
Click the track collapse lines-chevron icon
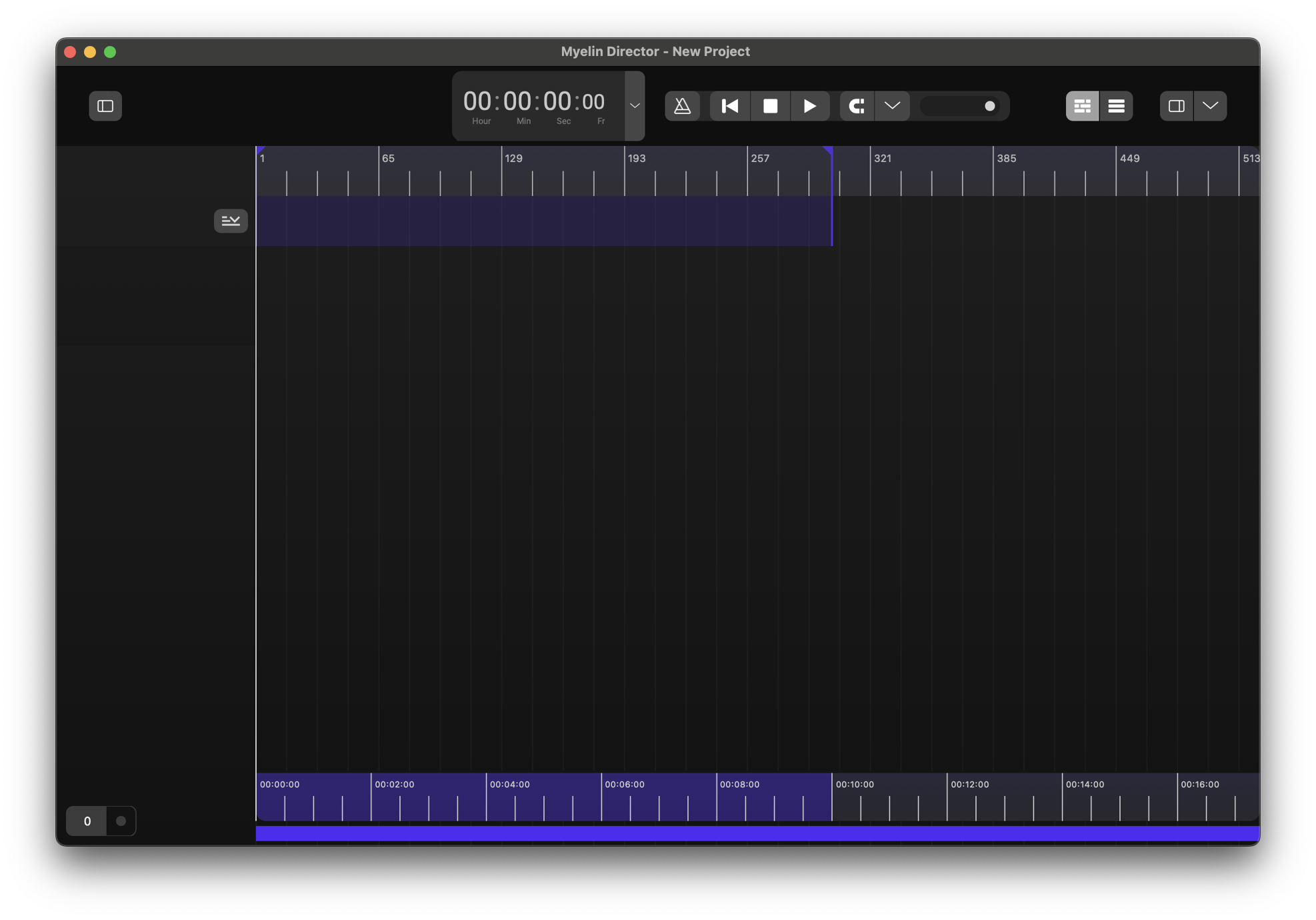(231, 221)
